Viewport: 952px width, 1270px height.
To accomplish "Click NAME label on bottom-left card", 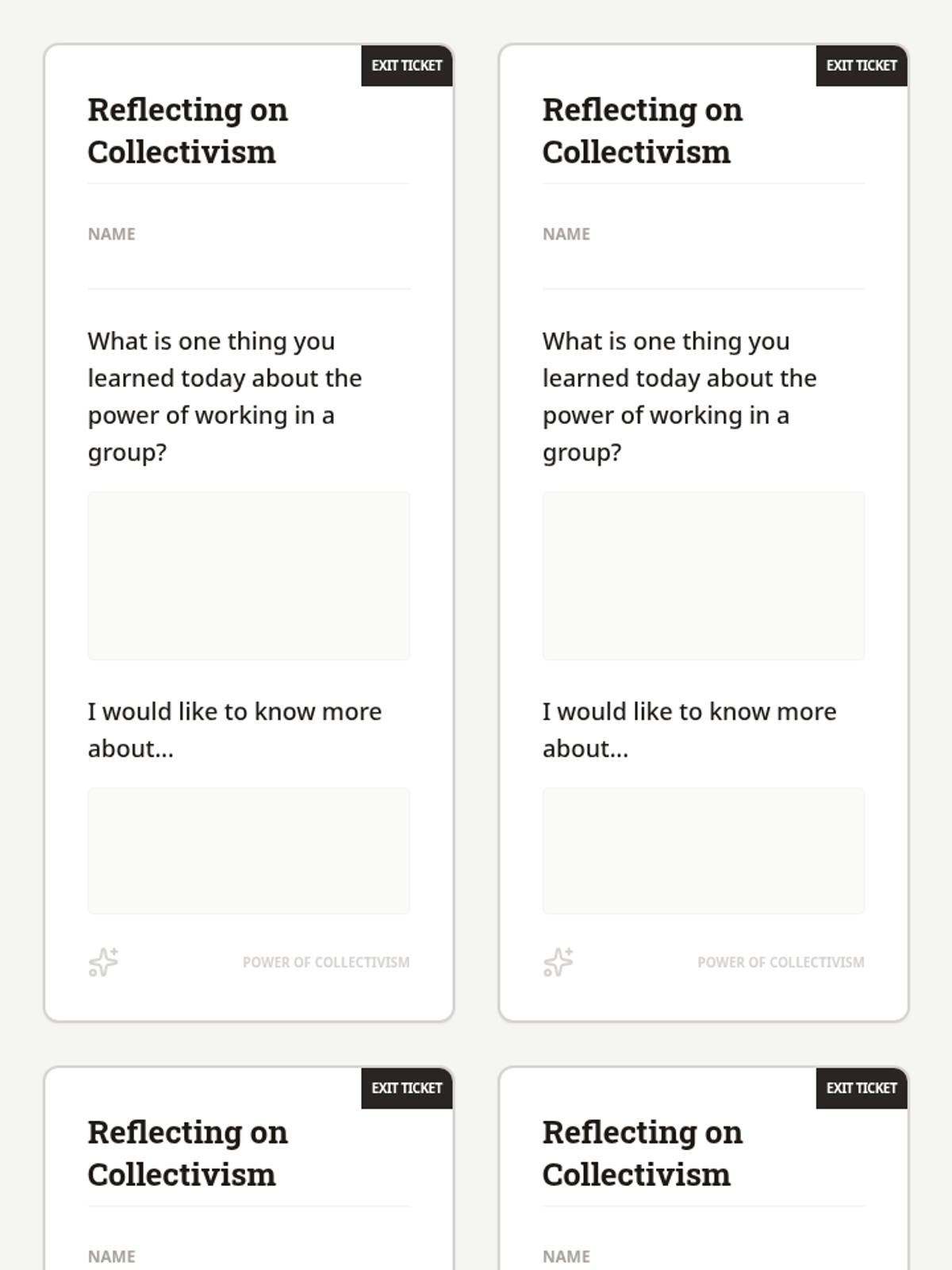I will click(112, 1257).
